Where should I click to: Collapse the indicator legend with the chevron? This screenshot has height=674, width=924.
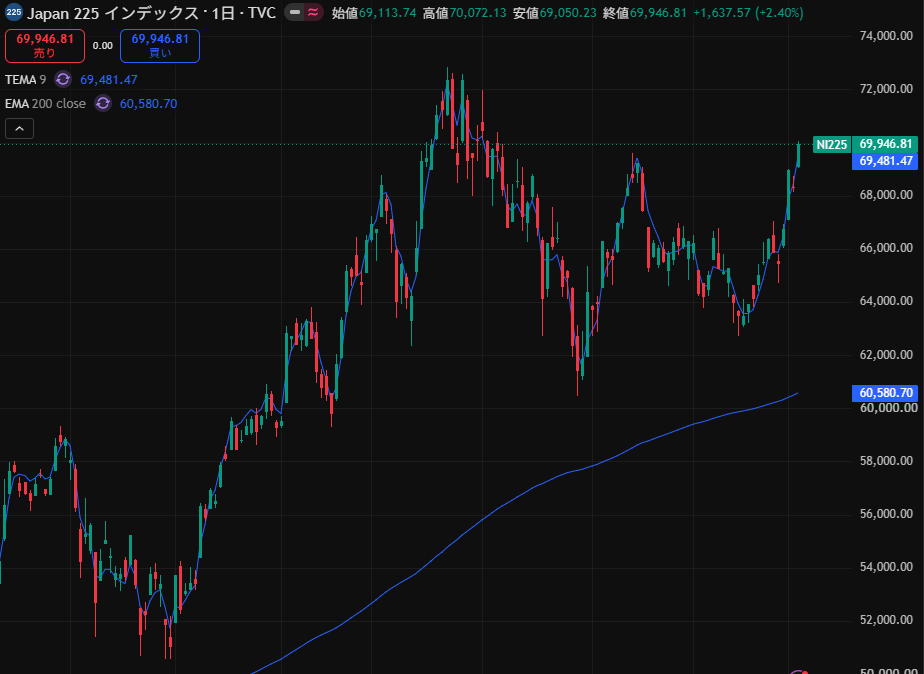pos(19,128)
